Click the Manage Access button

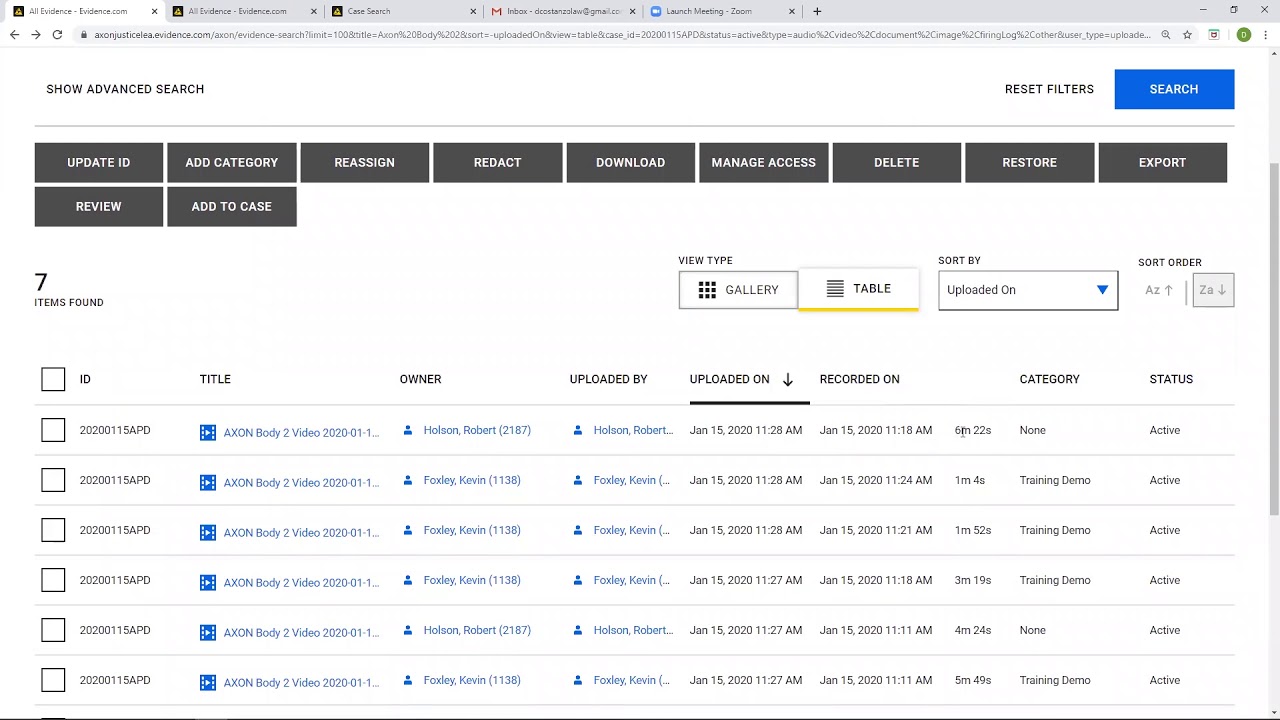coord(764,162)
